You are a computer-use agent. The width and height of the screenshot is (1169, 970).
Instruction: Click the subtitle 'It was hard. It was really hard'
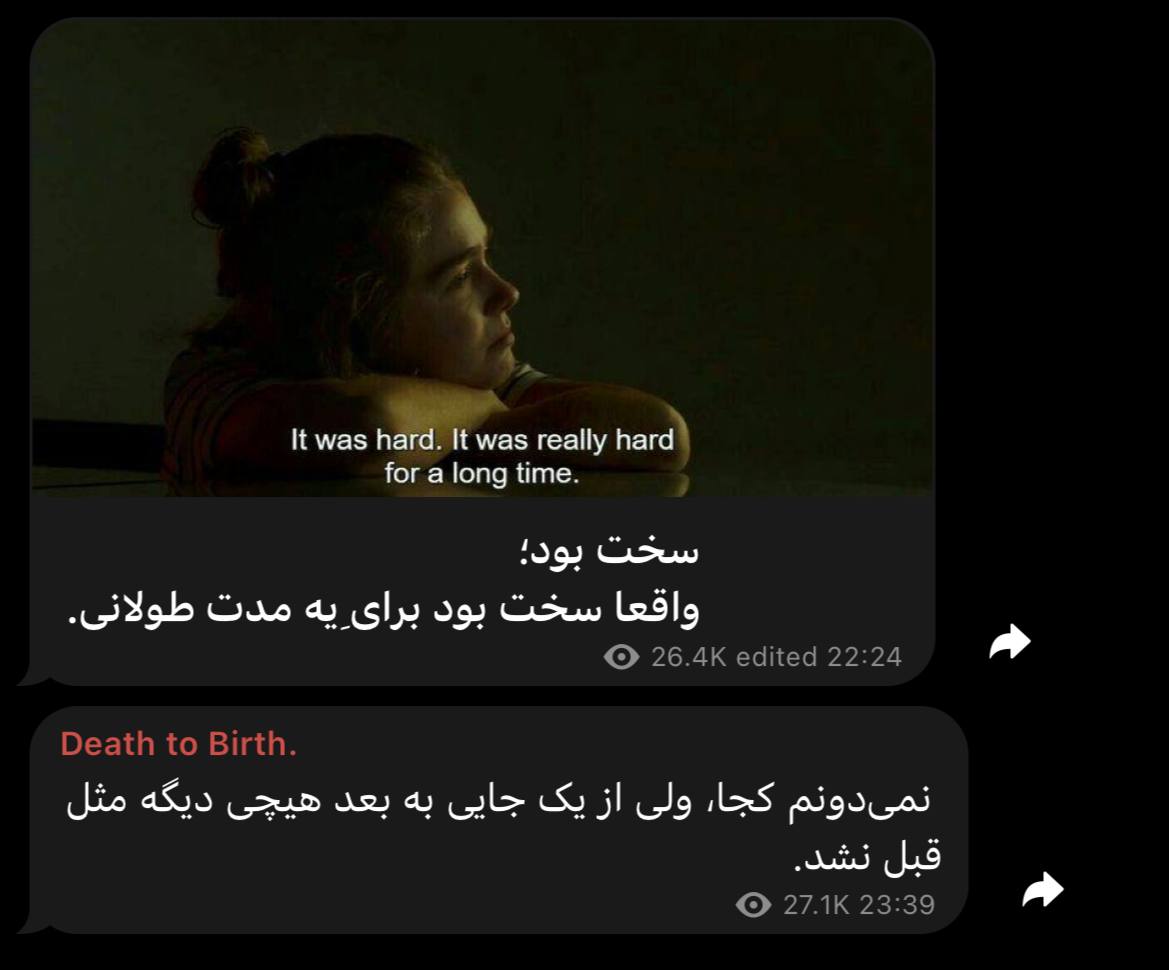pos(482,440)
